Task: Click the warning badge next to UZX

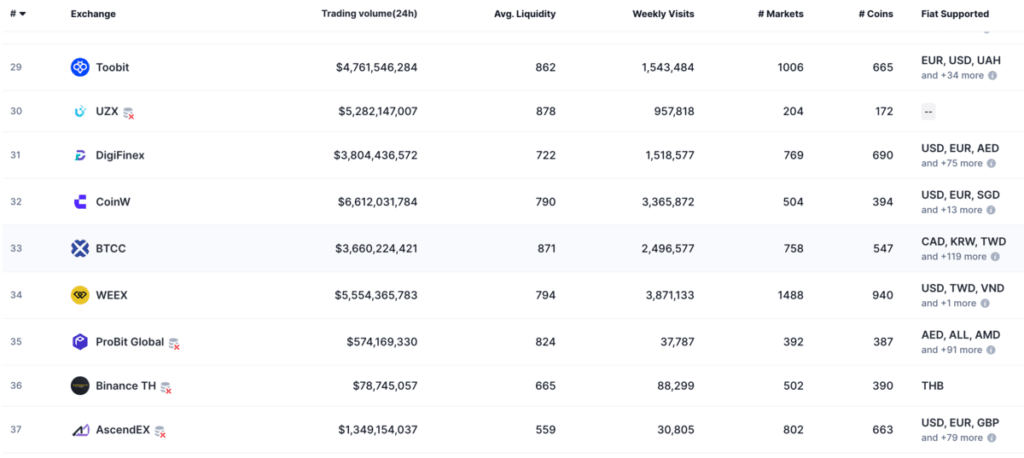Action: tap(128, 113)
